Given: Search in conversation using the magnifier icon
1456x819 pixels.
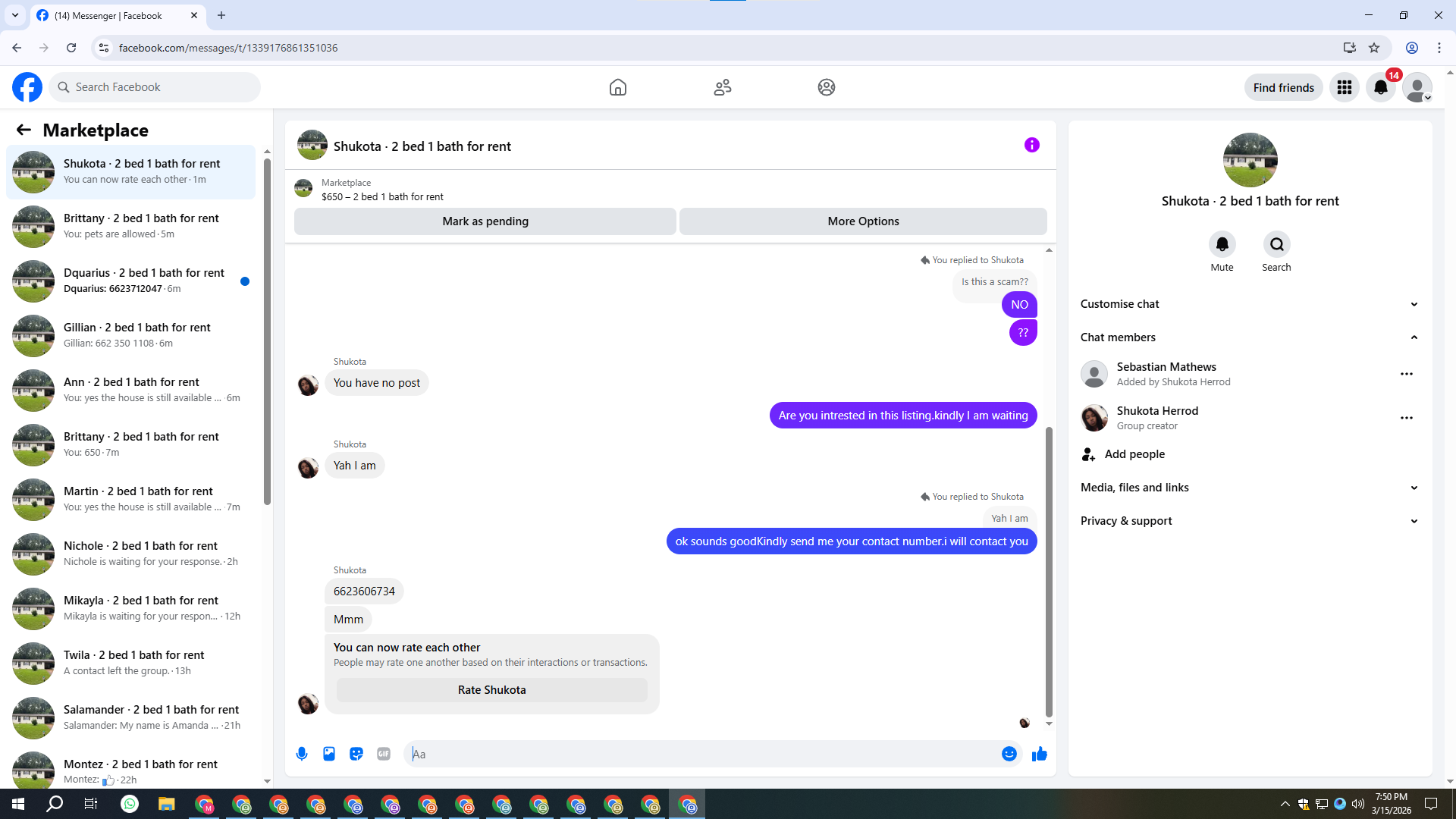Looking at the screenshot, I should point(1277,244).
